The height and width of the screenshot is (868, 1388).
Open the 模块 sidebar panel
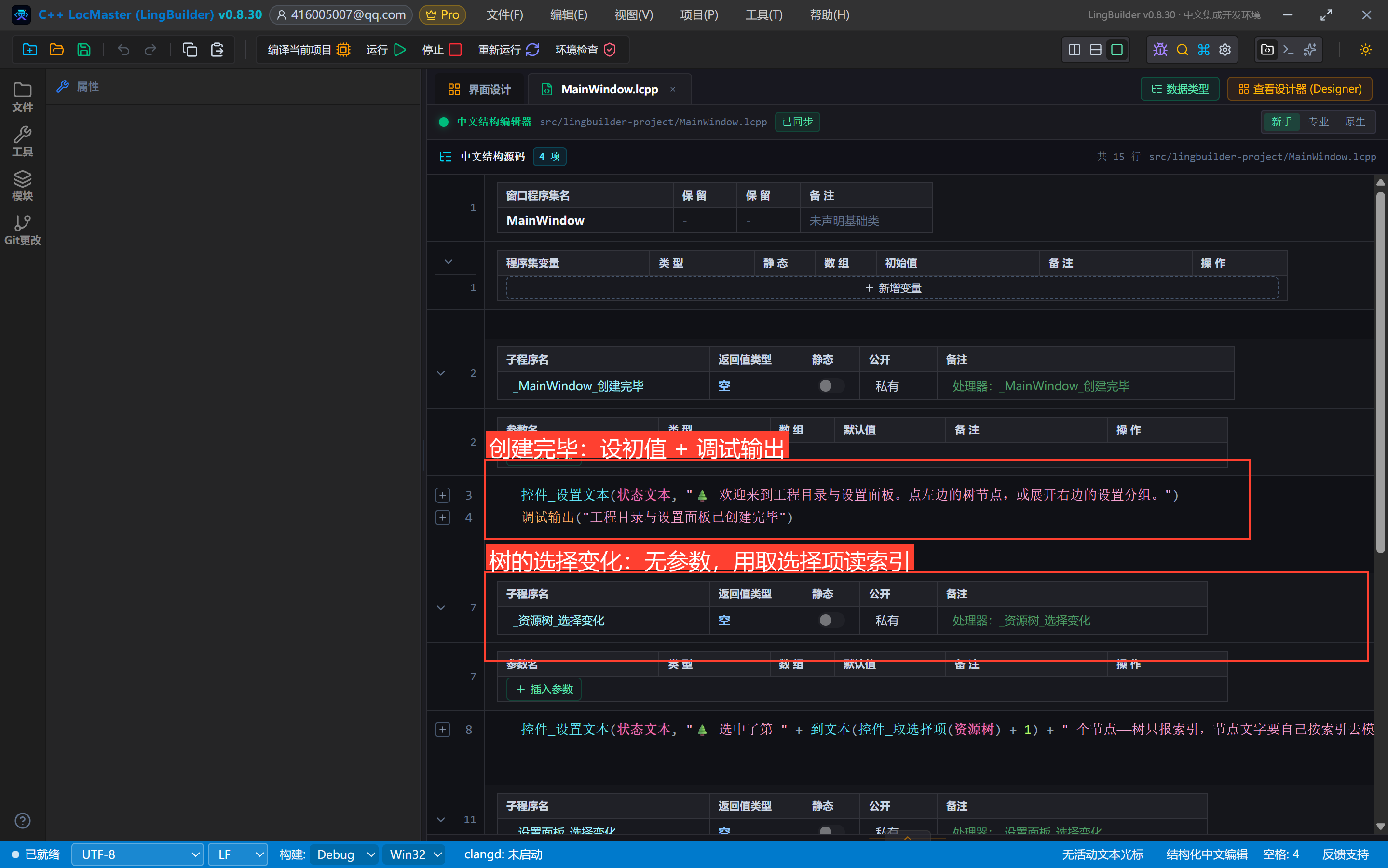point(22,186)
